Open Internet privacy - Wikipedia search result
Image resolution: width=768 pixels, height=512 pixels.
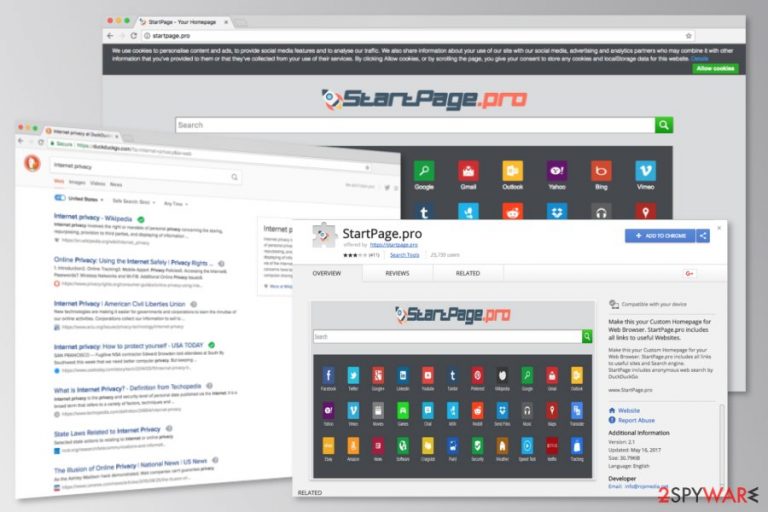click(93, 217)
